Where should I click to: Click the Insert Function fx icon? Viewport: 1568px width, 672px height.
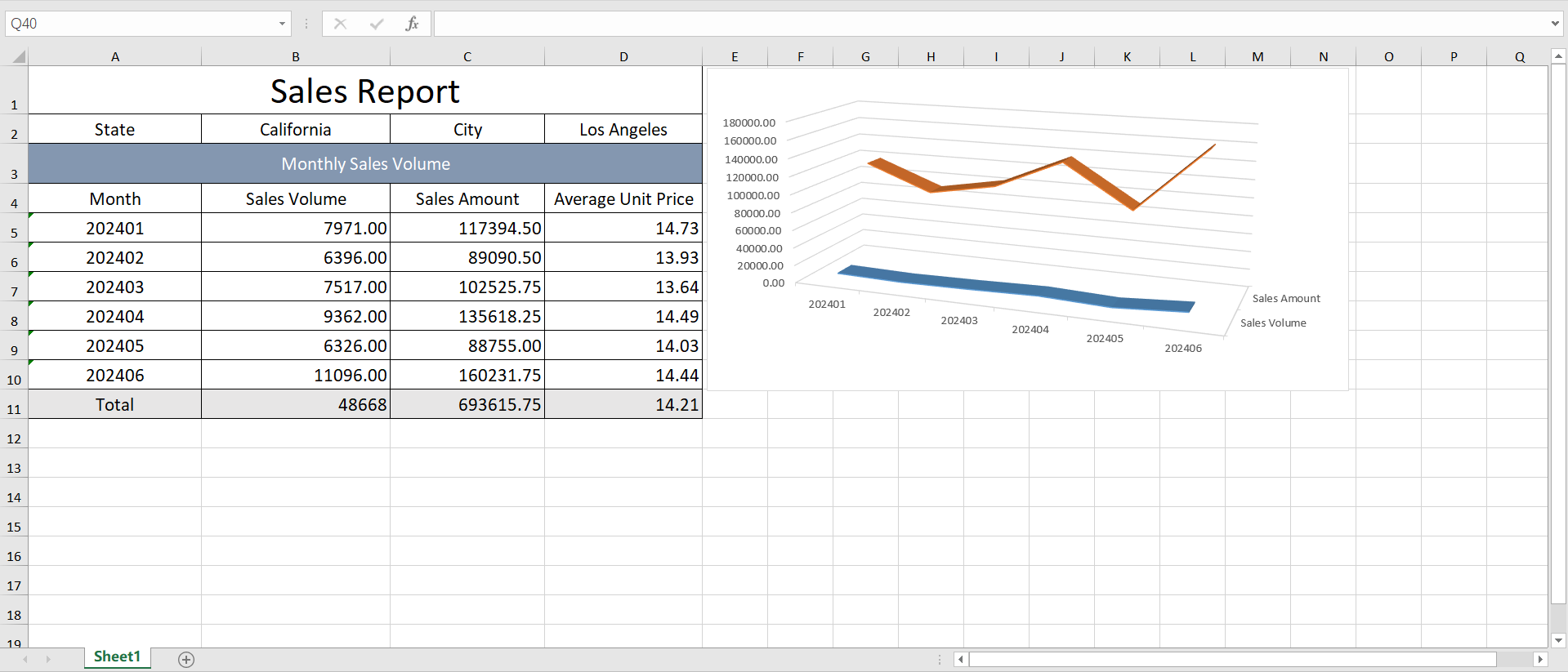click(412, 24)
